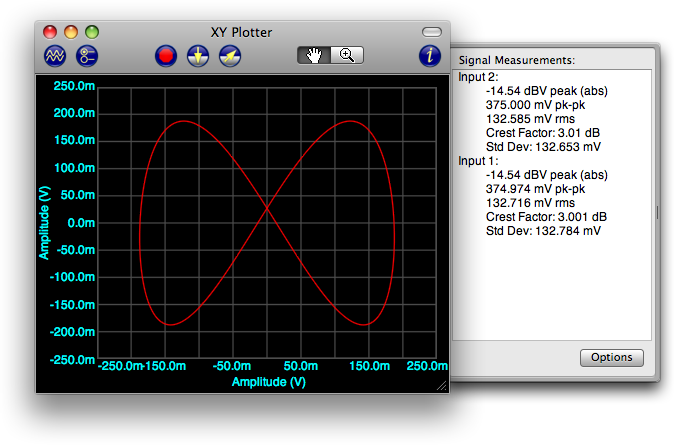The height and width of the screenshot is (446, 693).
Task: Click the 'Input 1:' measurement heading
Action: [x=478, y=161]
